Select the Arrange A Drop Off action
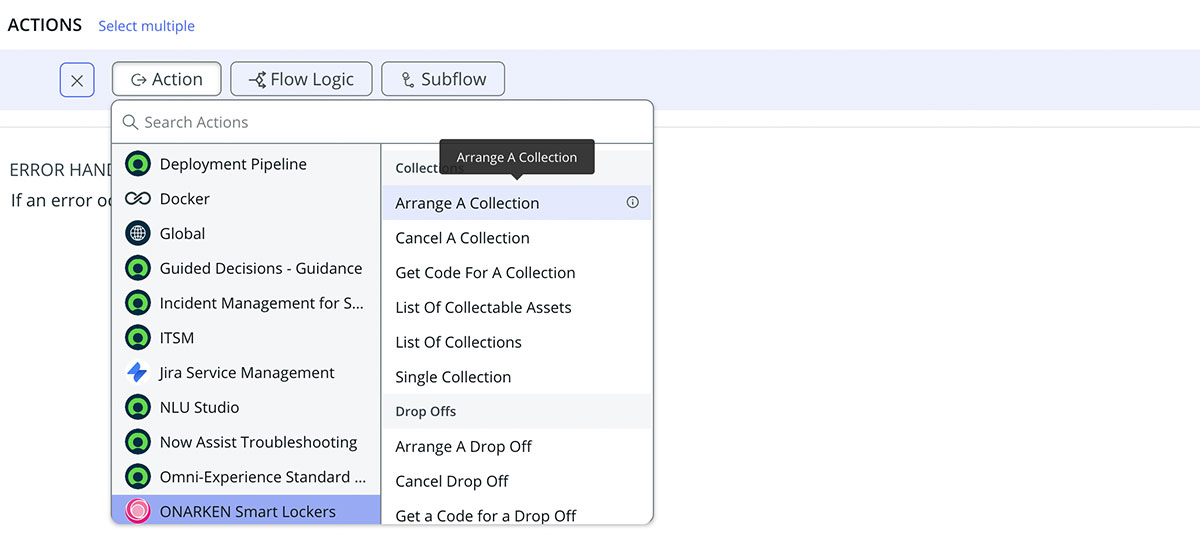 pos(517,446)
